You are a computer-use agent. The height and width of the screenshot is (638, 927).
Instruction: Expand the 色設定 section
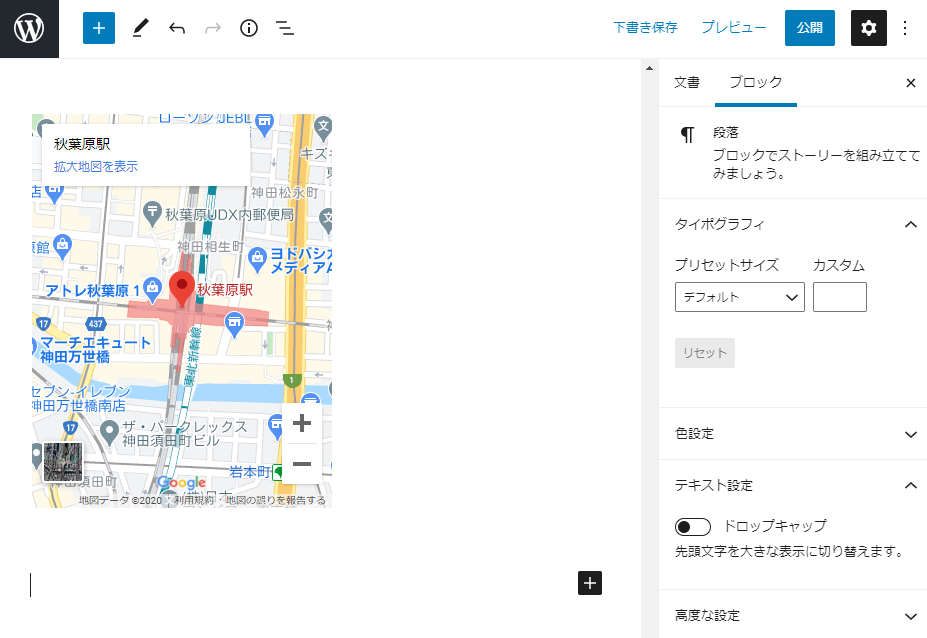click(793, 434)
